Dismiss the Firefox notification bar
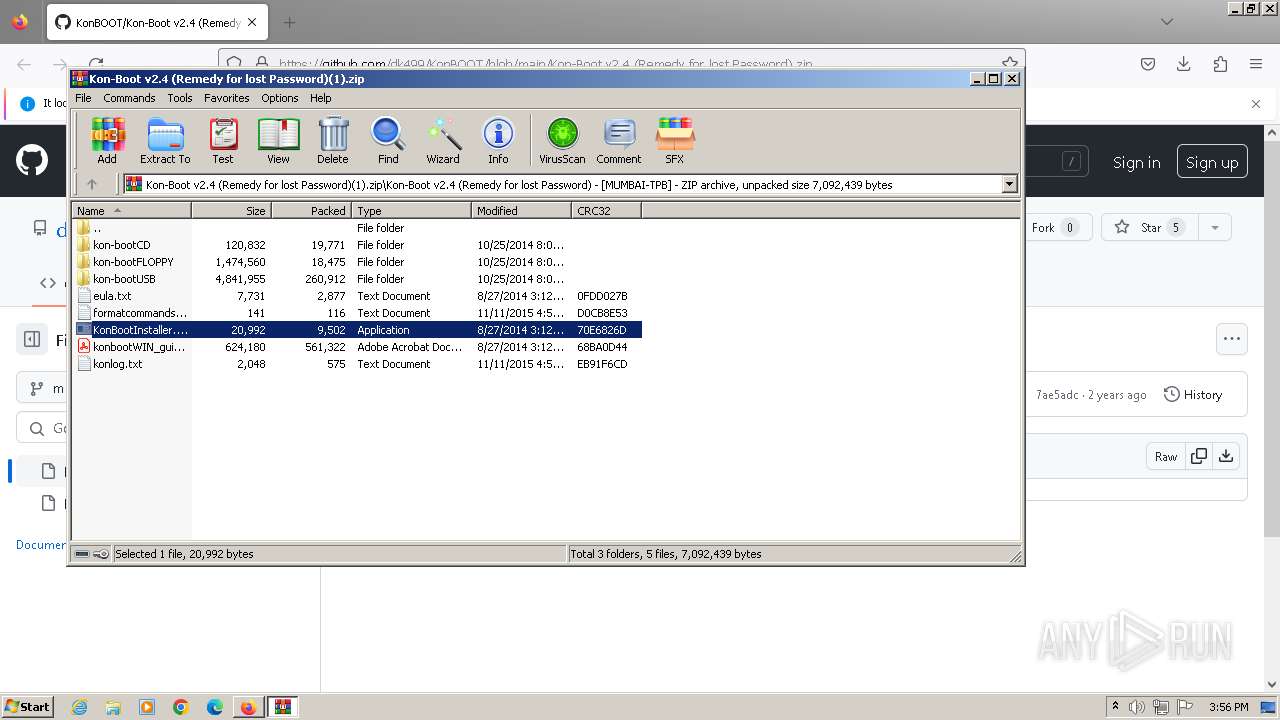1280x720 pixels. coord(1256,103)
